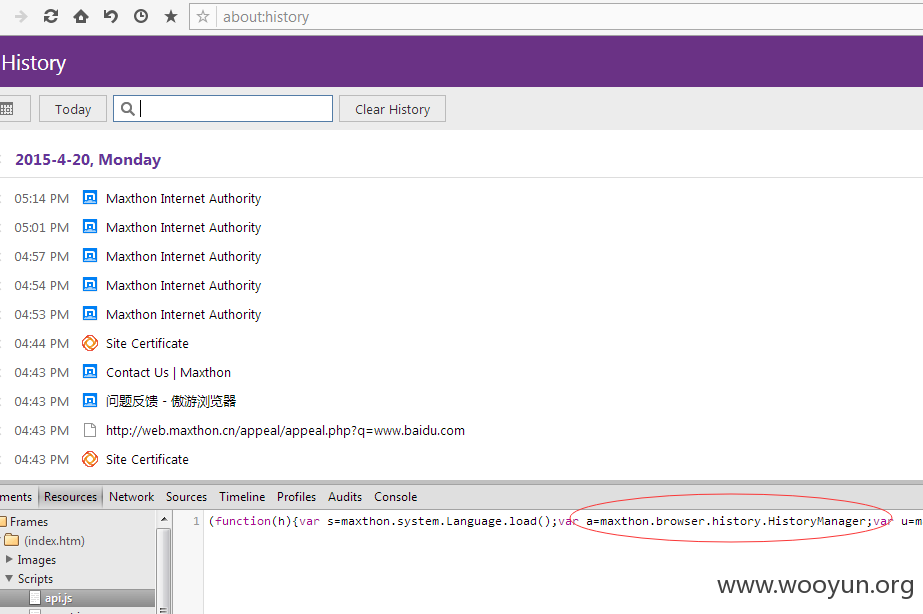Viewport: 923px width, 614px height.
Task: Click favicon beside 问题反馈 entry
Action: click(89, 400)
